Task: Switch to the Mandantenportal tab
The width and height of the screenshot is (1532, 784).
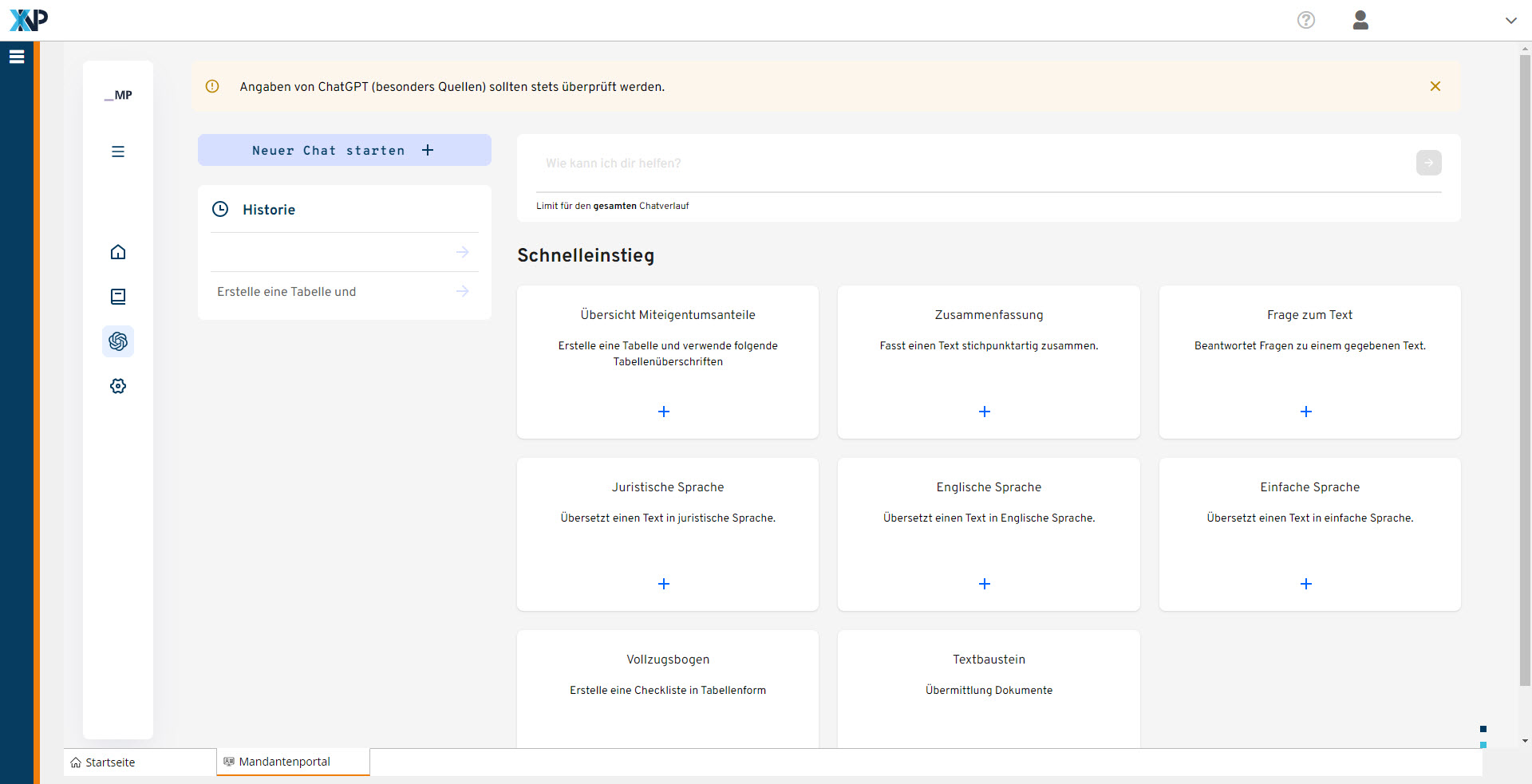Action: point(284,762)
